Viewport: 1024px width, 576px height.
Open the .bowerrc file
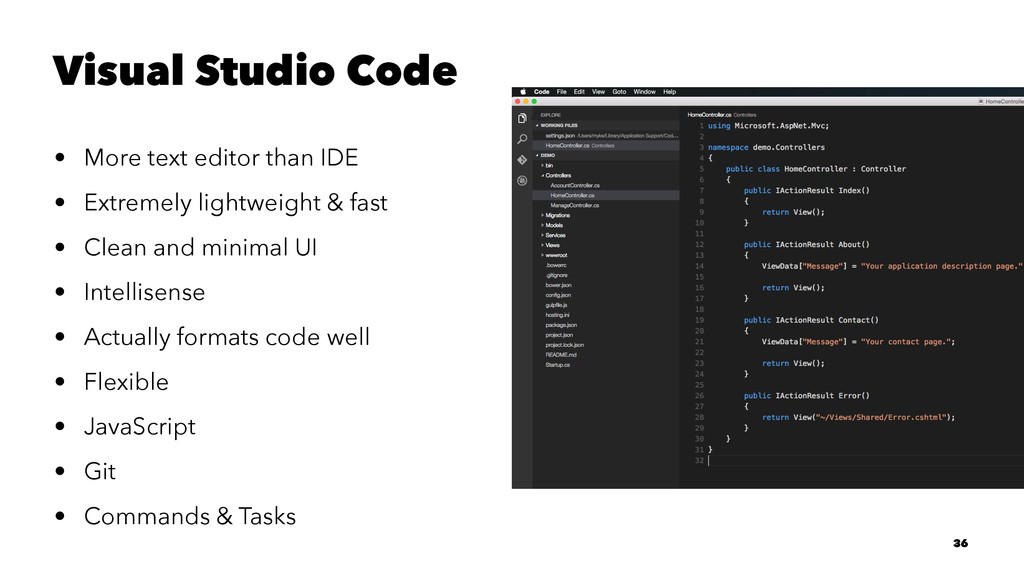coord(556,265)
